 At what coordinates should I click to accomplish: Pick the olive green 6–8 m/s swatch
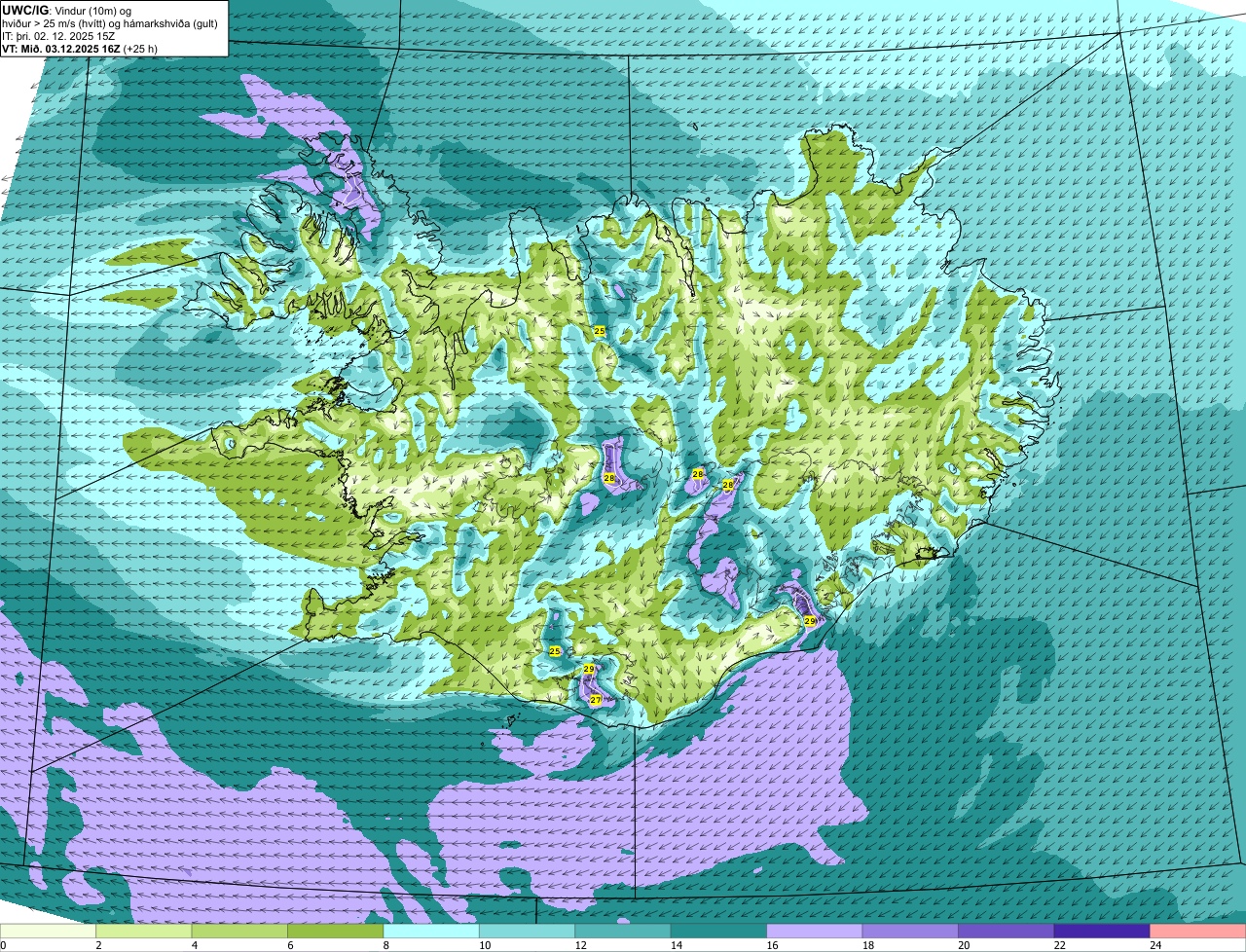(336, 931)
